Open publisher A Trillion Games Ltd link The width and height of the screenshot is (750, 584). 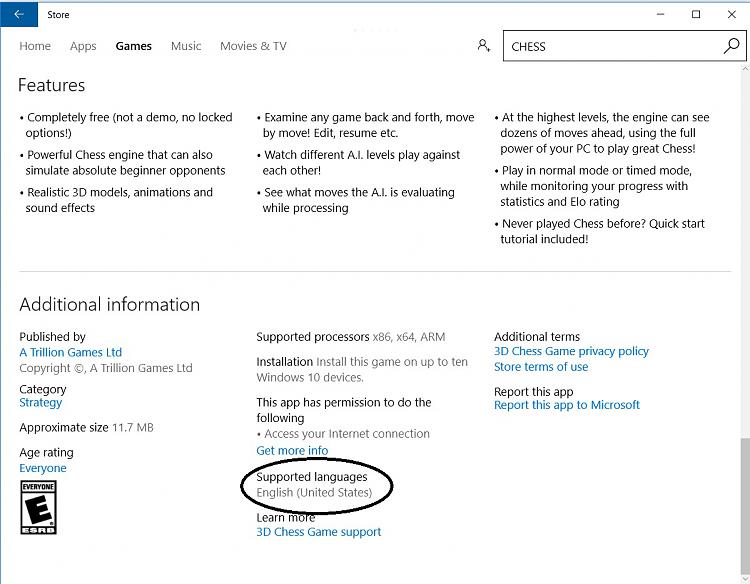70,353
